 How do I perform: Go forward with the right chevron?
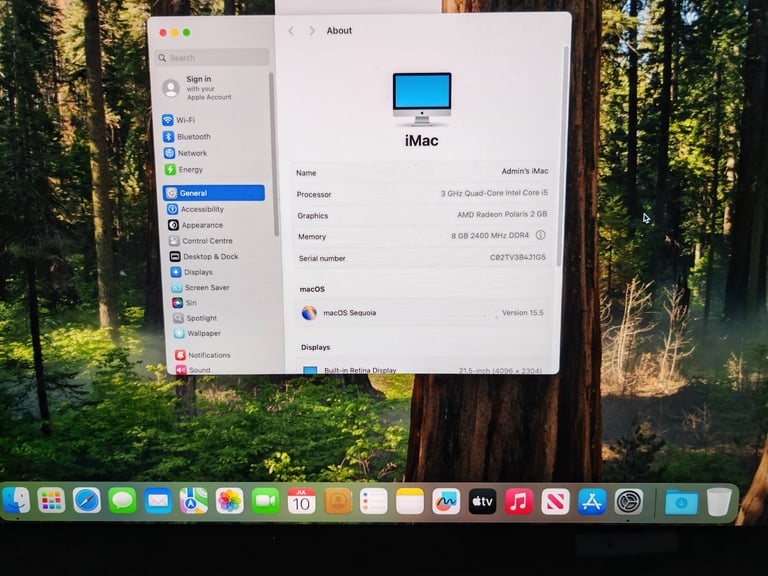[312, 31]
